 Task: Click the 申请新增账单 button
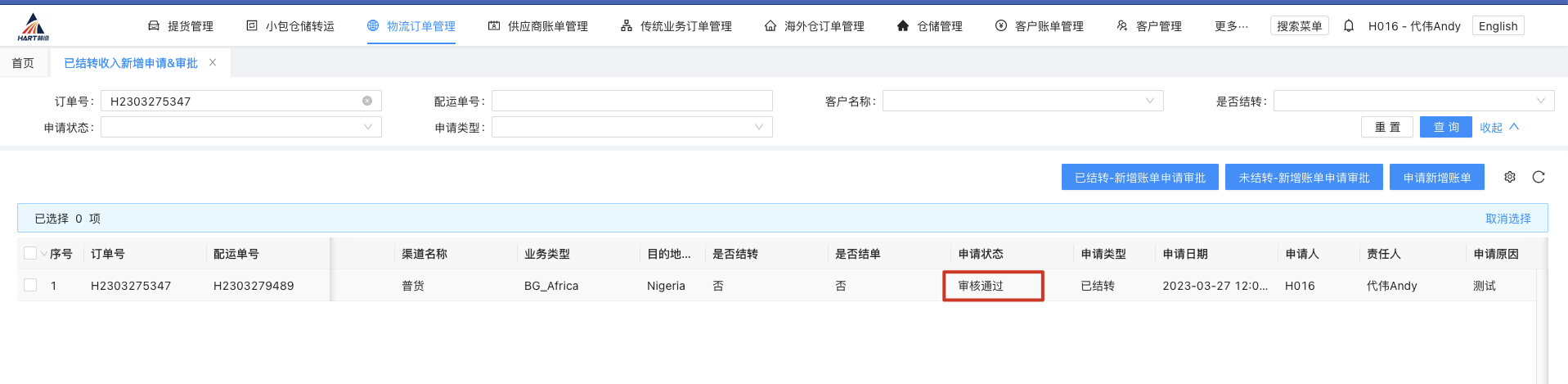pyautogui.click(x=1436, y=177)
